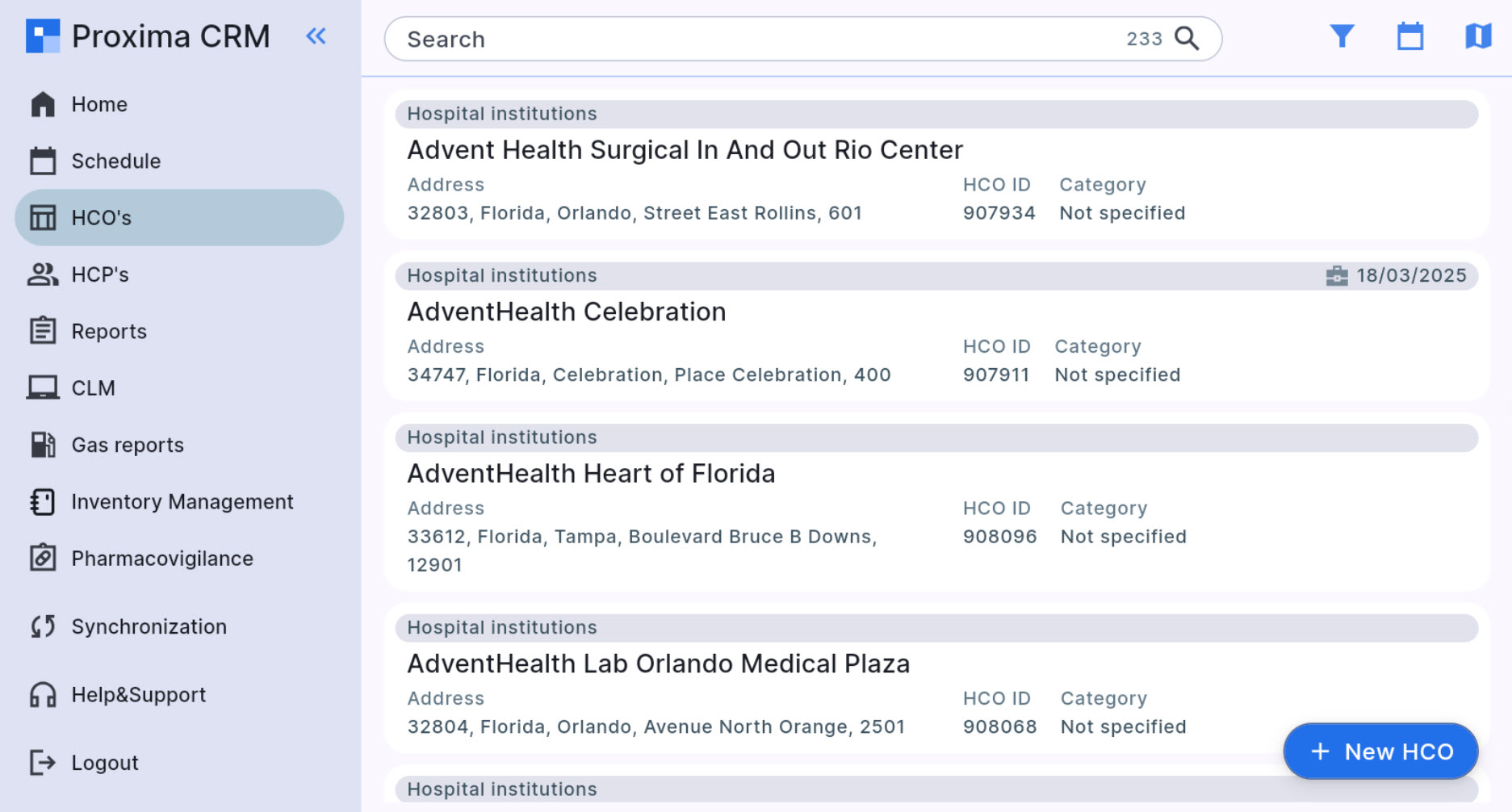Click the New HCO button
The image size is (1512, 812).
pos(1380,751)
